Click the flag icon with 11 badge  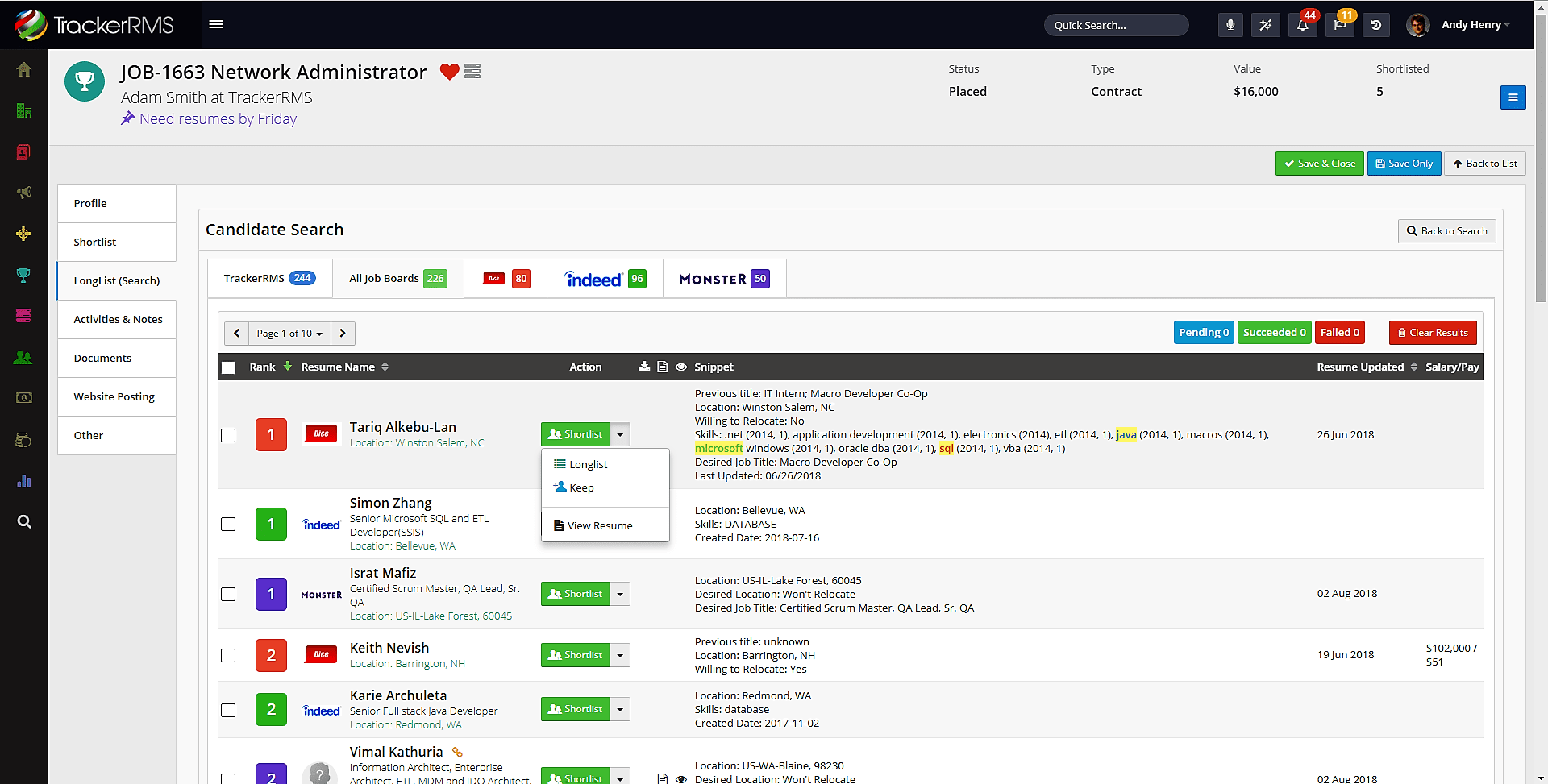[x=1338, y=25]
